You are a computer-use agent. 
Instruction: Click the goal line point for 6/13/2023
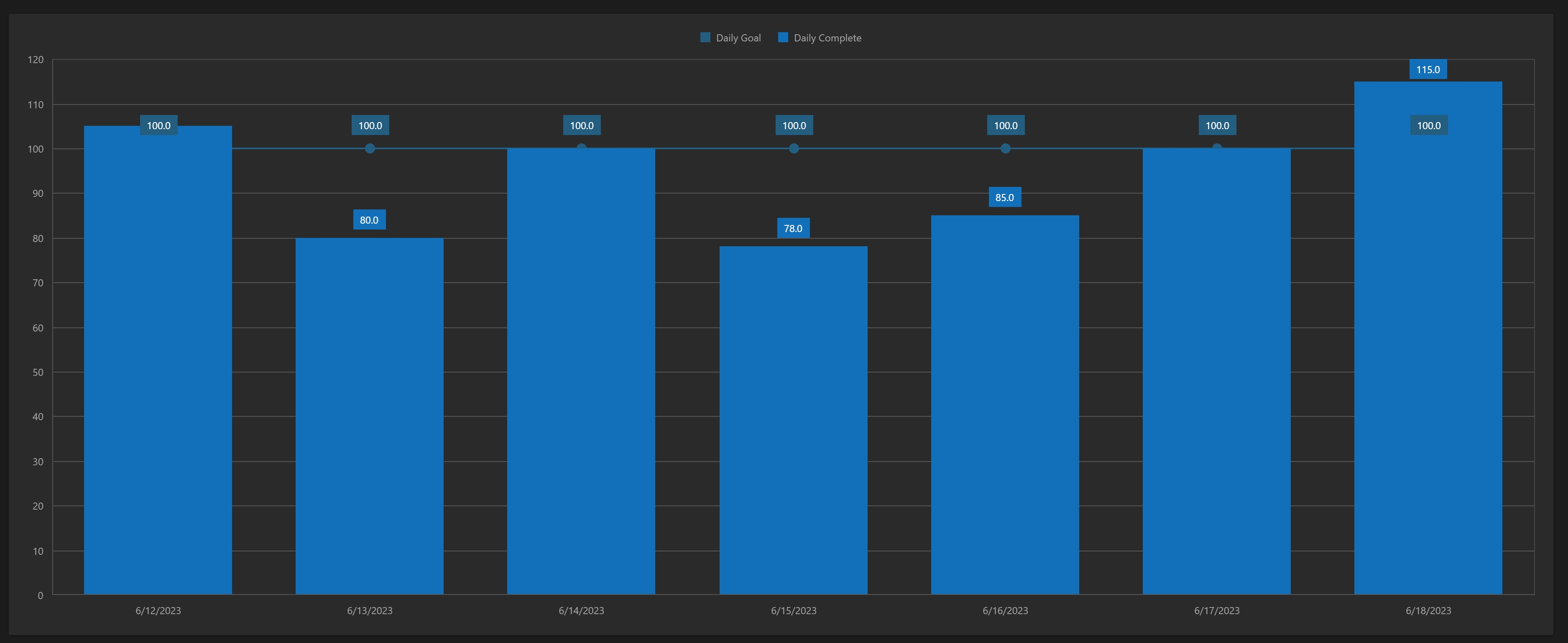coord(370,148)
